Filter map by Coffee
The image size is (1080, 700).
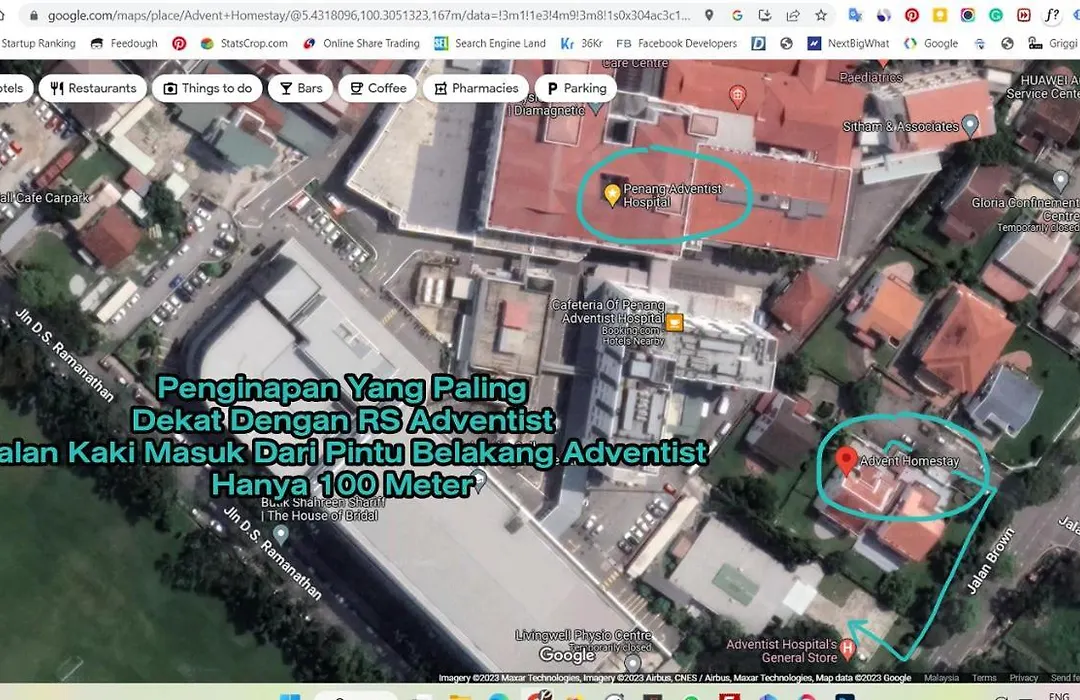click(378, 88)
